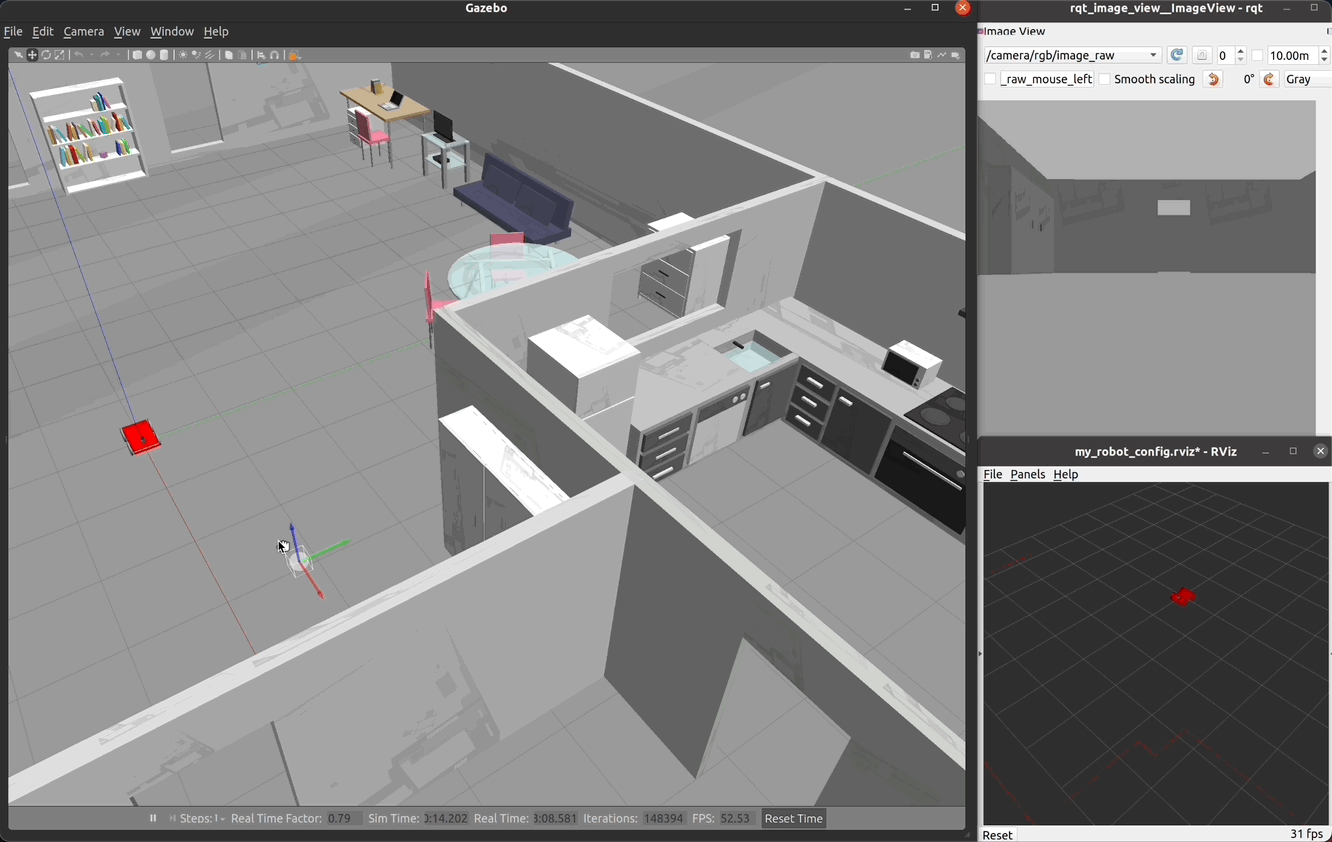Image resolution: width=1332 pixels, height=842 pixels.
Task: Insert a box shape
Action: tap(137, 55)
